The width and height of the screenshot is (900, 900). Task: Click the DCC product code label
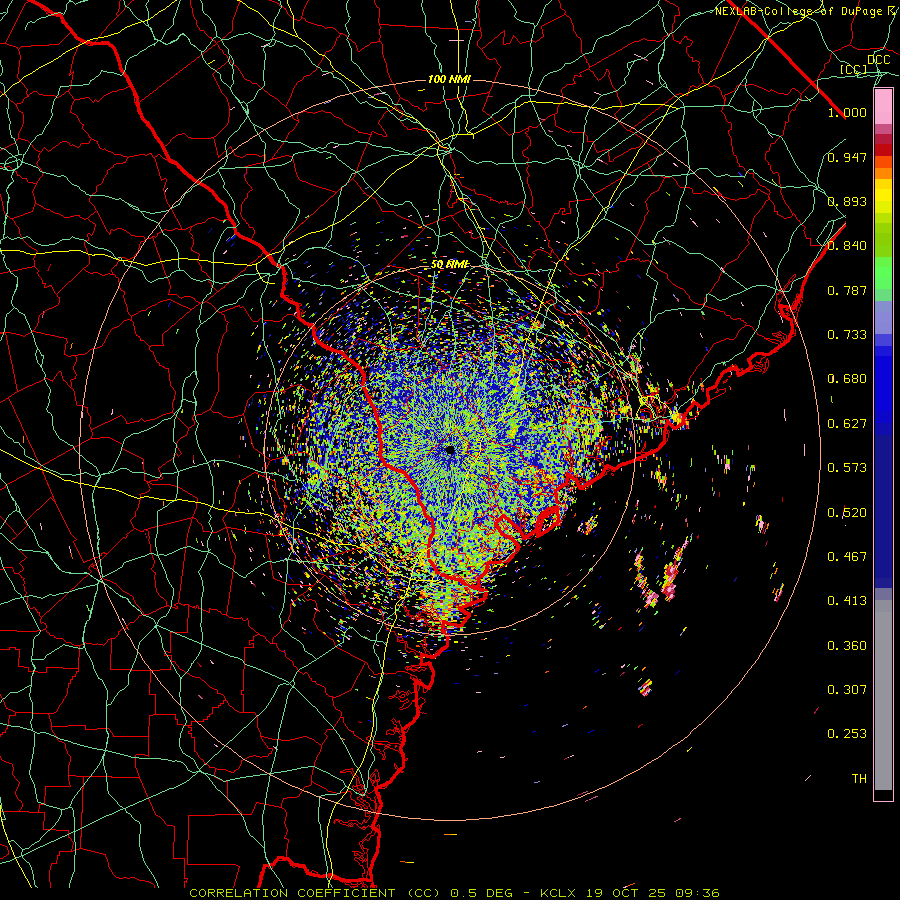pos(879,60)
